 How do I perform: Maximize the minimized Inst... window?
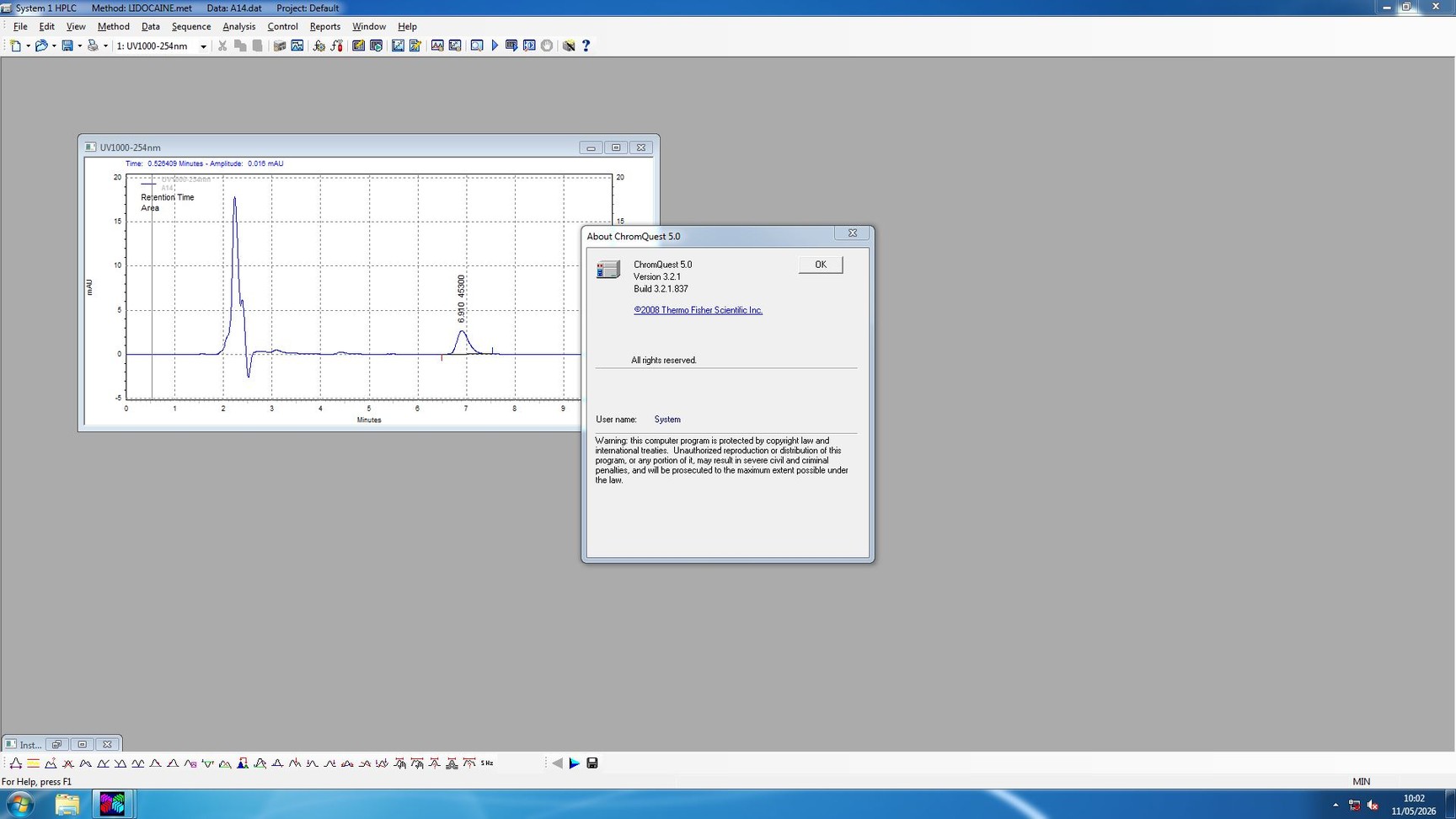[82, 744]
